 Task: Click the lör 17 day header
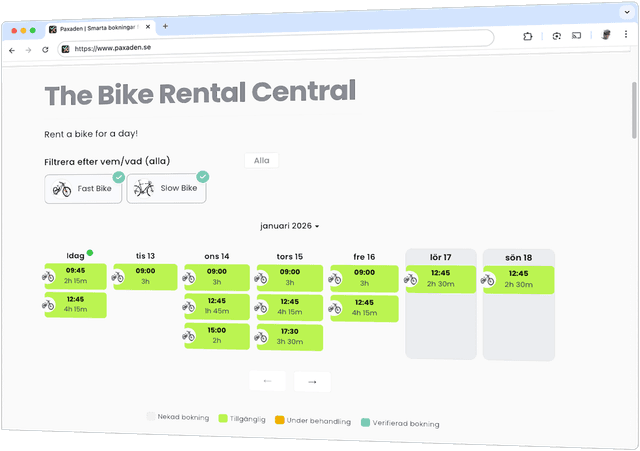pyautogui.click(x=440, y=257)
